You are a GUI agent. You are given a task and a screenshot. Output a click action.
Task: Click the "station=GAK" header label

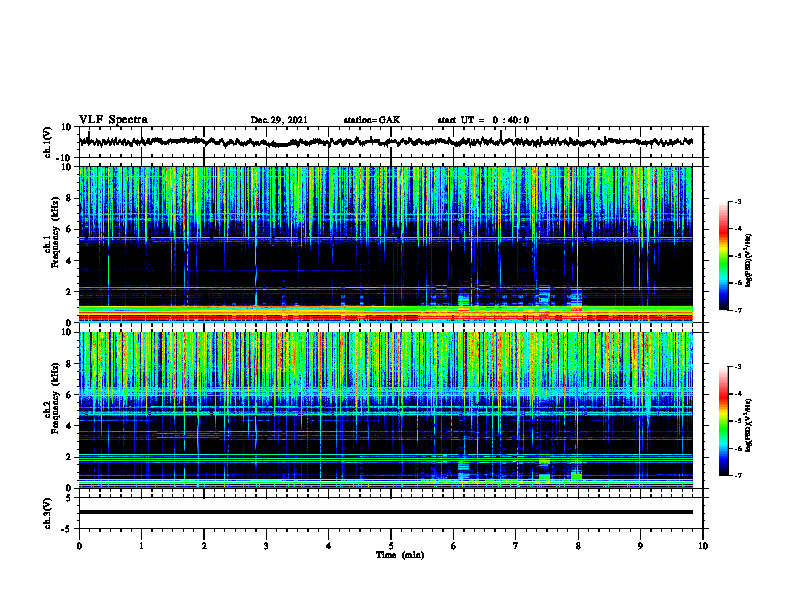[x=372, y=120]
